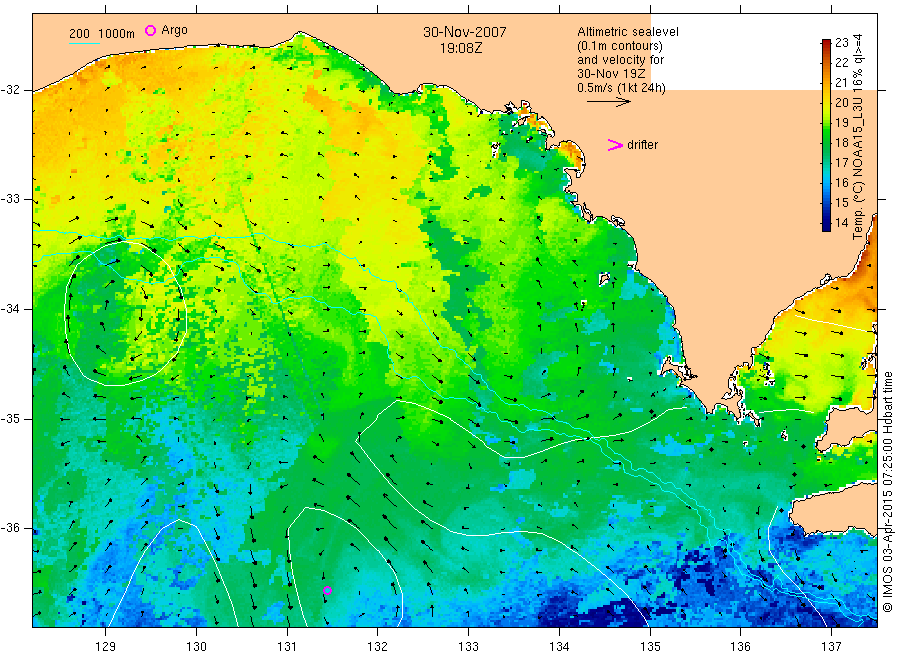900x660 pixels.
Task: Click the '19:08Z' time label
Action: pyautogui.click(x=461, y=48)
